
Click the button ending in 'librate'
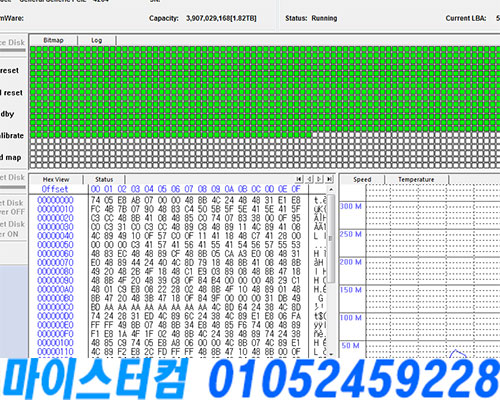click(x=13, y=136)
